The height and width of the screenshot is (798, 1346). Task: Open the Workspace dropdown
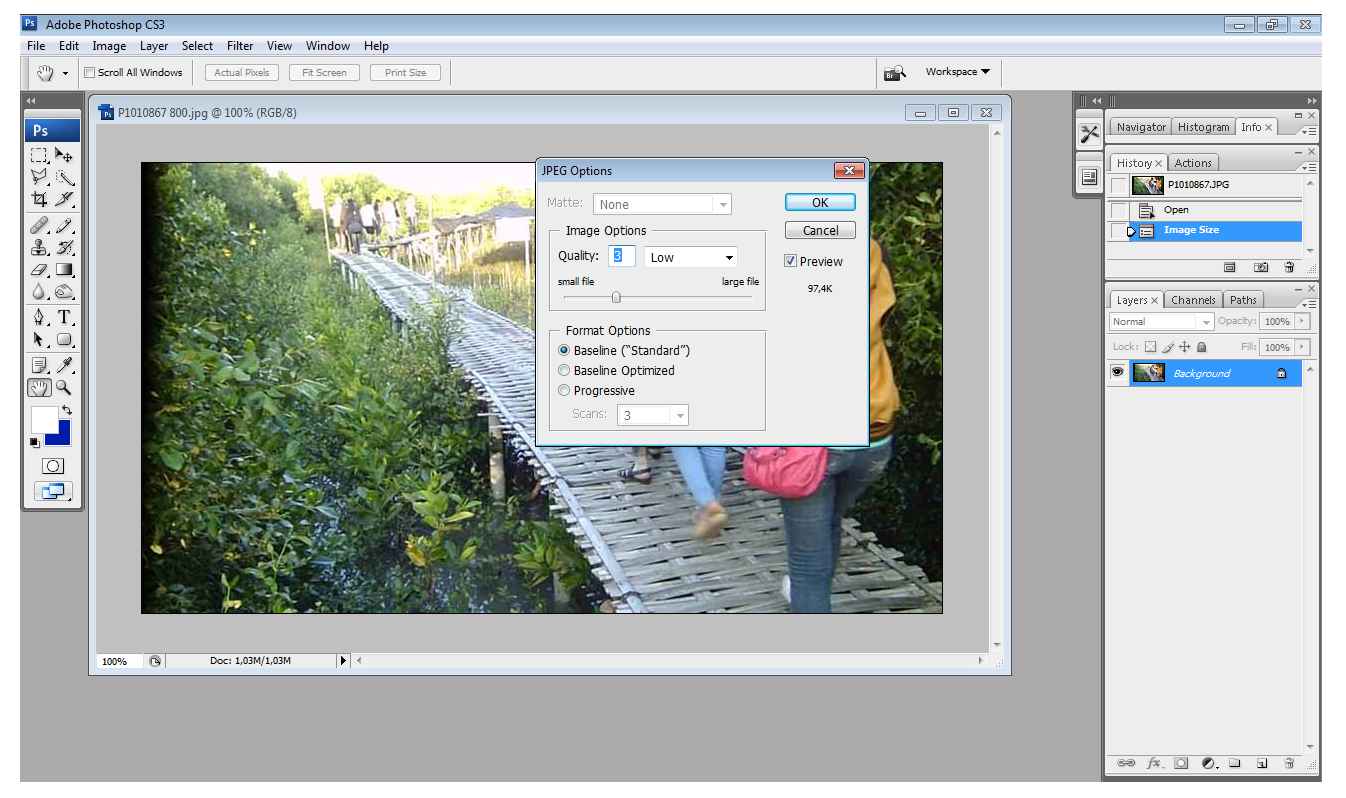point(957,72)
